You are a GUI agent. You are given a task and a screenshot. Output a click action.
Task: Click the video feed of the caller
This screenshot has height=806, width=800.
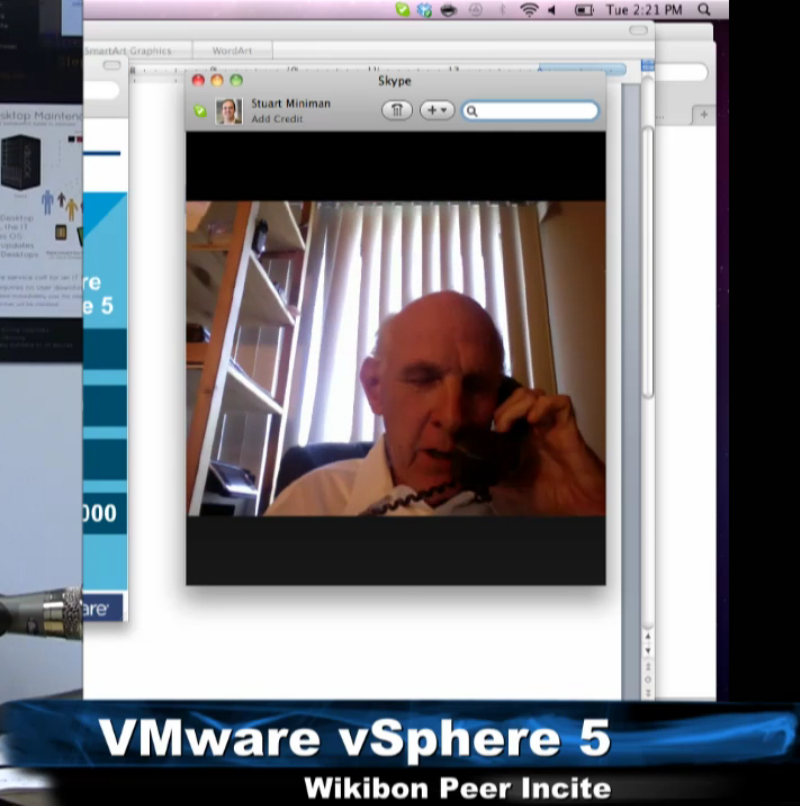point(396,358)
